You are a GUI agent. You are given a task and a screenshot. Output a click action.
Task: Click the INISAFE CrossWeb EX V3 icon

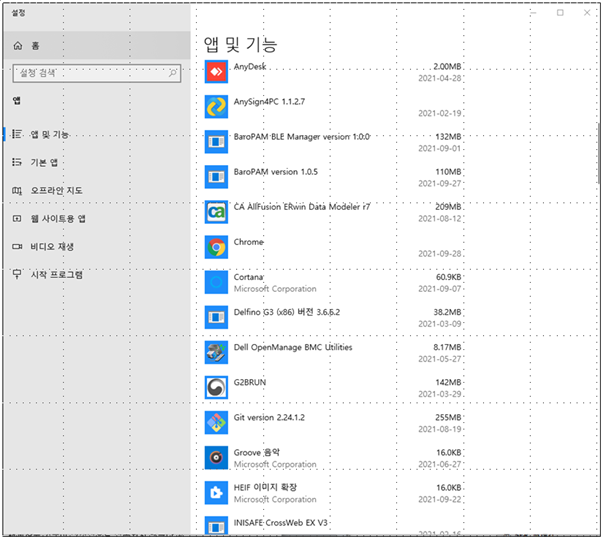click(216, 525)
